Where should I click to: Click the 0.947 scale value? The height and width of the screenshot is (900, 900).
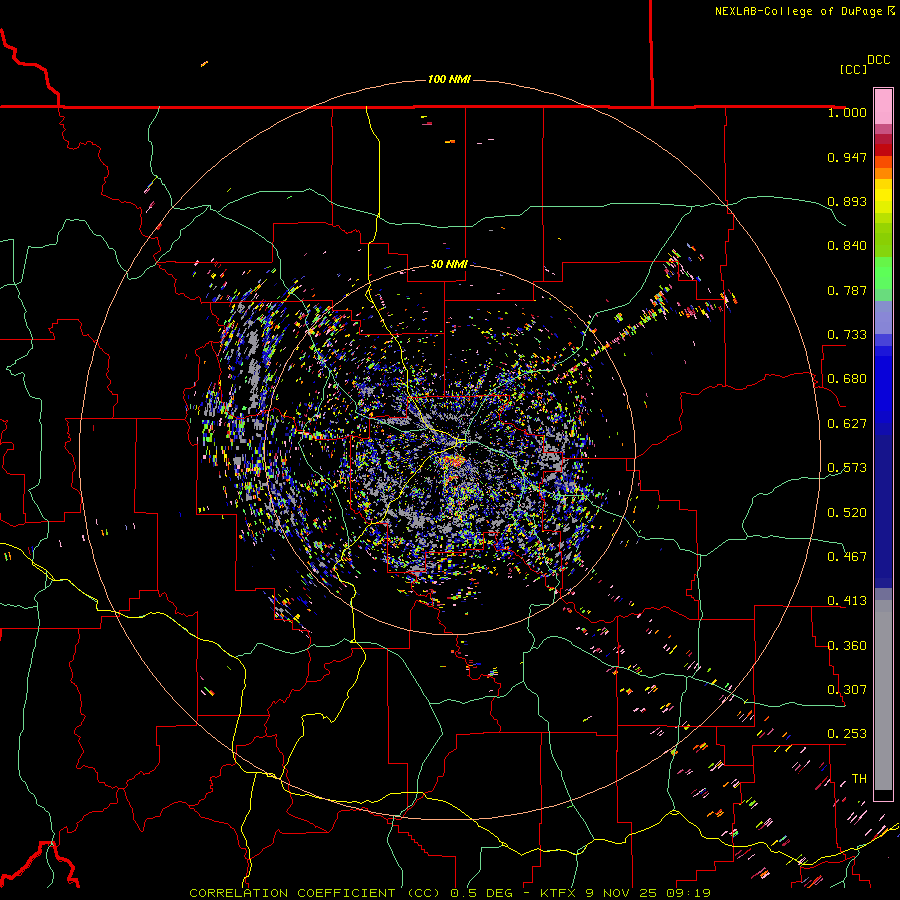(847, 157)
